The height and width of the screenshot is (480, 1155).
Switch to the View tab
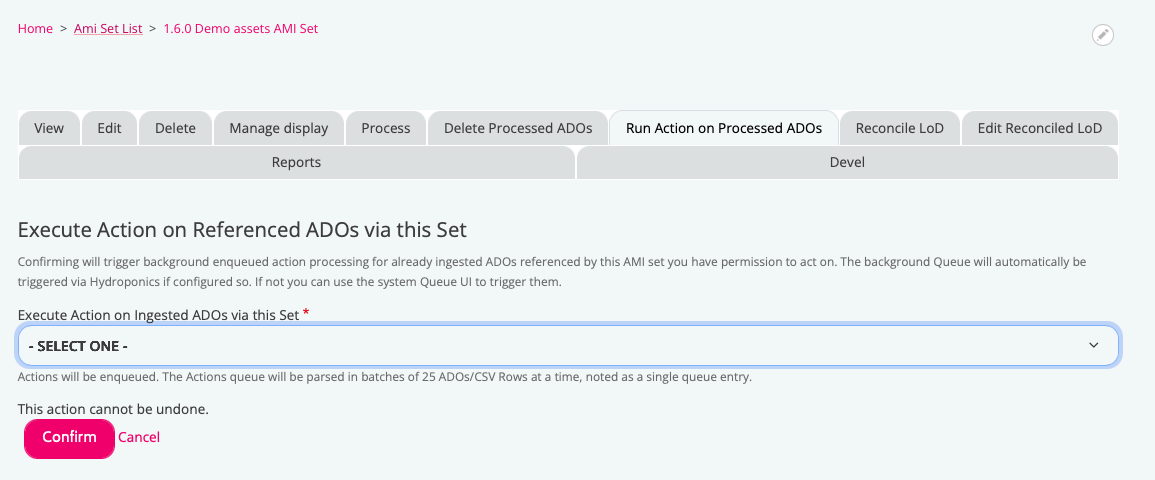(x=49, y=128)
